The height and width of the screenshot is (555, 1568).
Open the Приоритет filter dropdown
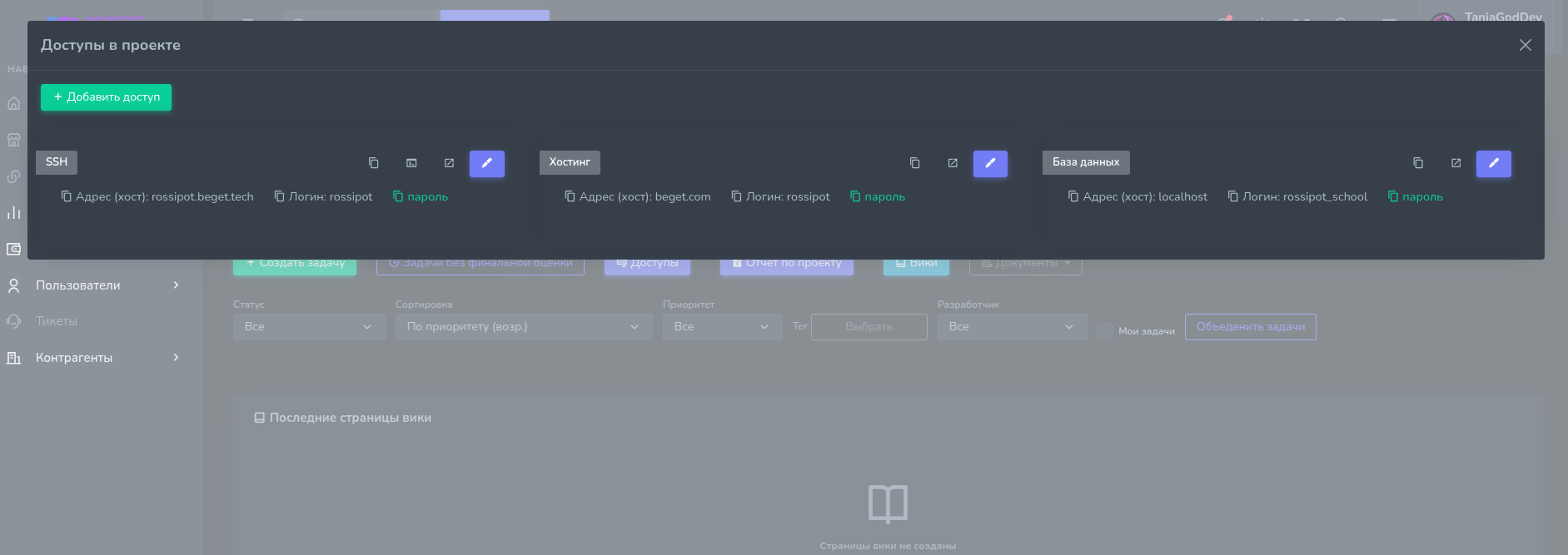(723, 327)
